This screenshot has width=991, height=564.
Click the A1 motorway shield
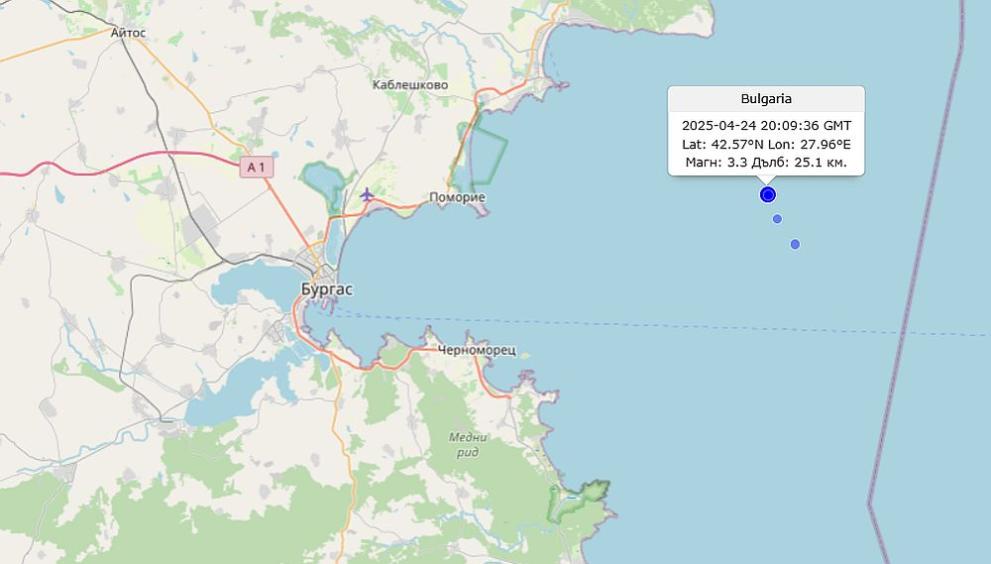pyautogui.click(x=257, y=167)
